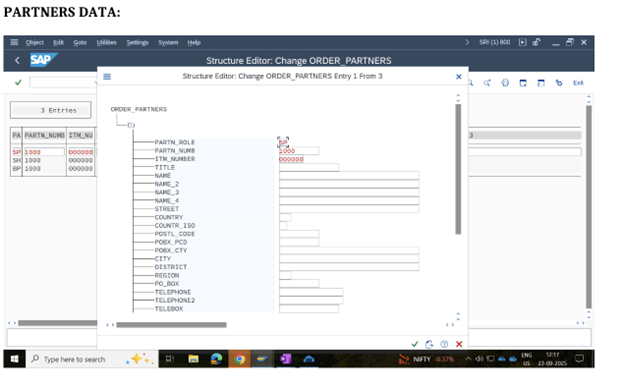
Task: Select the DISTRICT tree label
Action: (x=171, y=267)
